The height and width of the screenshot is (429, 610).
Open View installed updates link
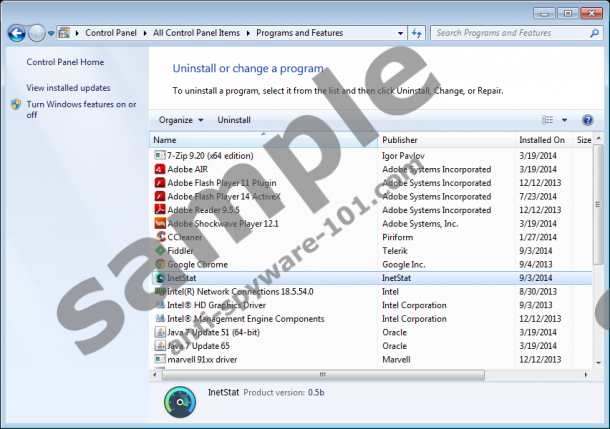coord(68,88)
